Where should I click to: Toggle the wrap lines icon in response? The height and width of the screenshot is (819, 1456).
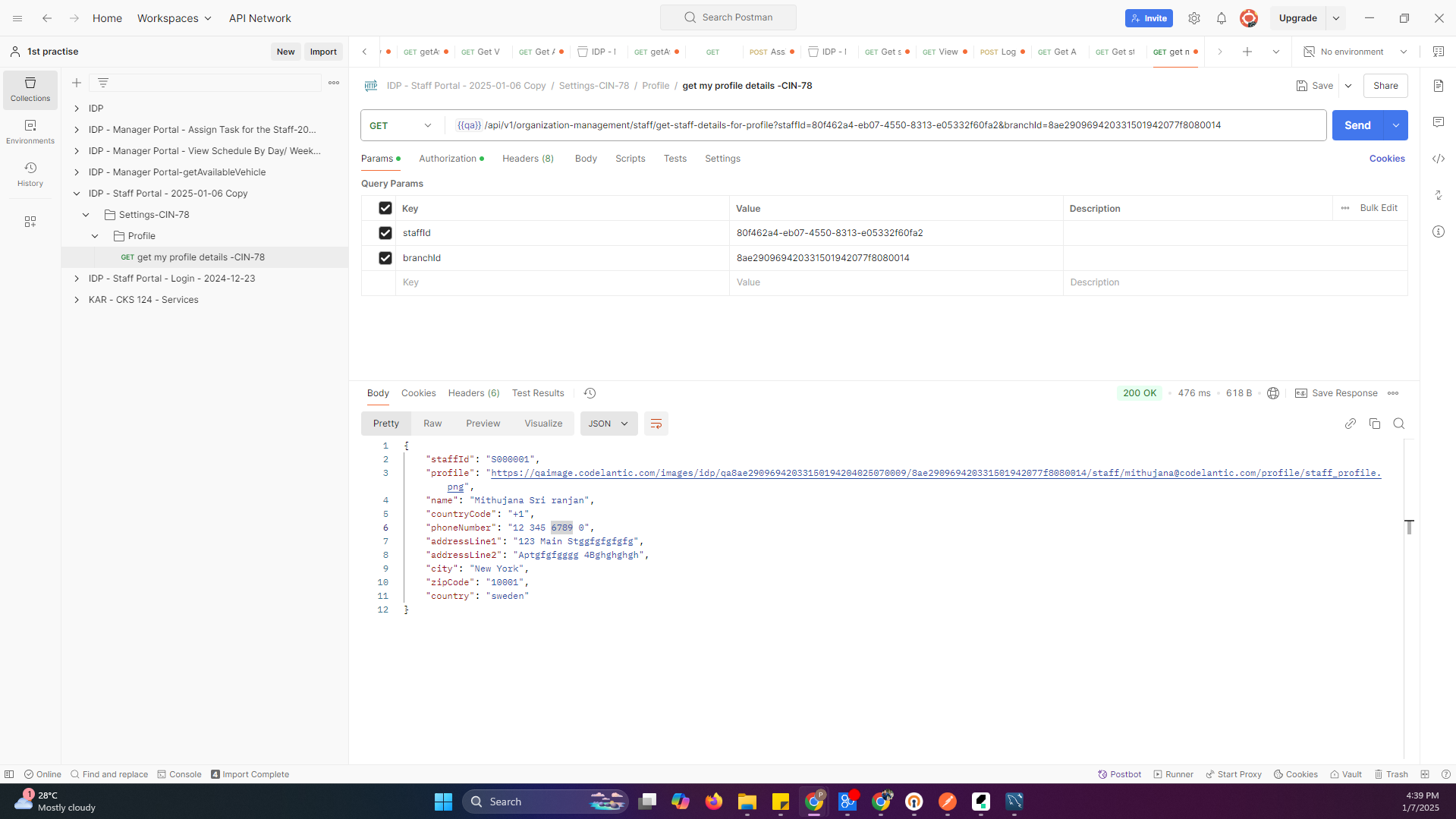click(656, 424)
